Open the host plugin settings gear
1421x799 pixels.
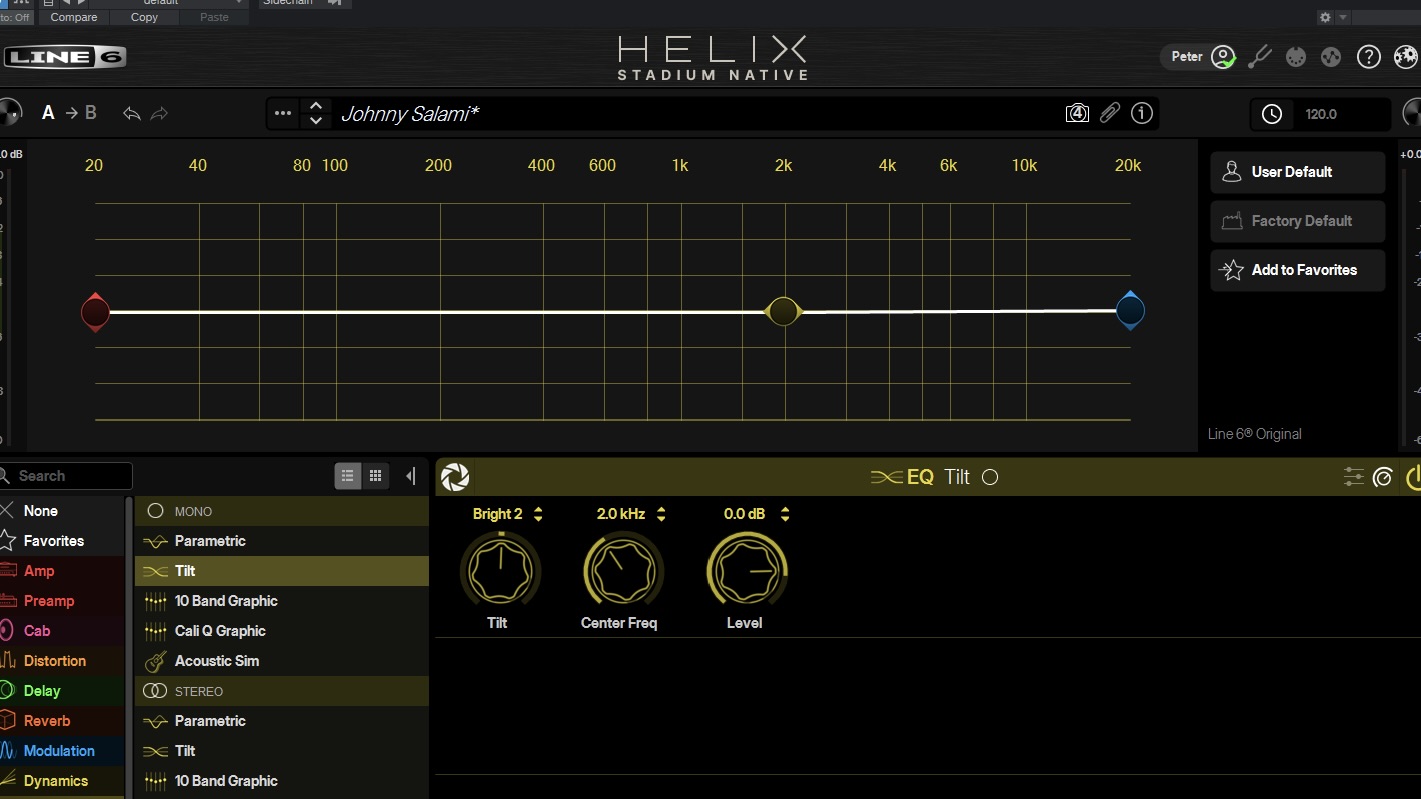(1325, 17)
